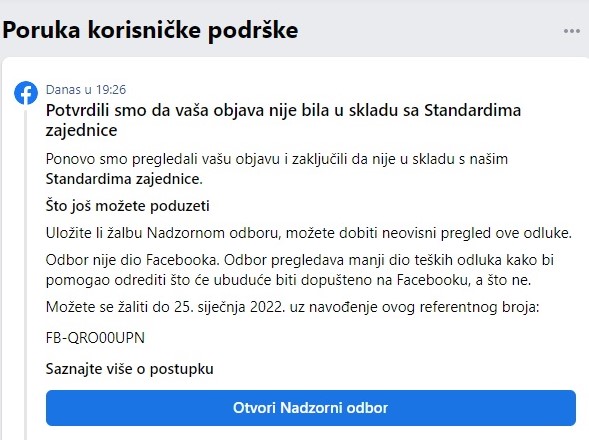Viewport: 589px width, 440px height.
Task: Click the Poruka korisničke podrške heading
Action: tap(150, 30)
